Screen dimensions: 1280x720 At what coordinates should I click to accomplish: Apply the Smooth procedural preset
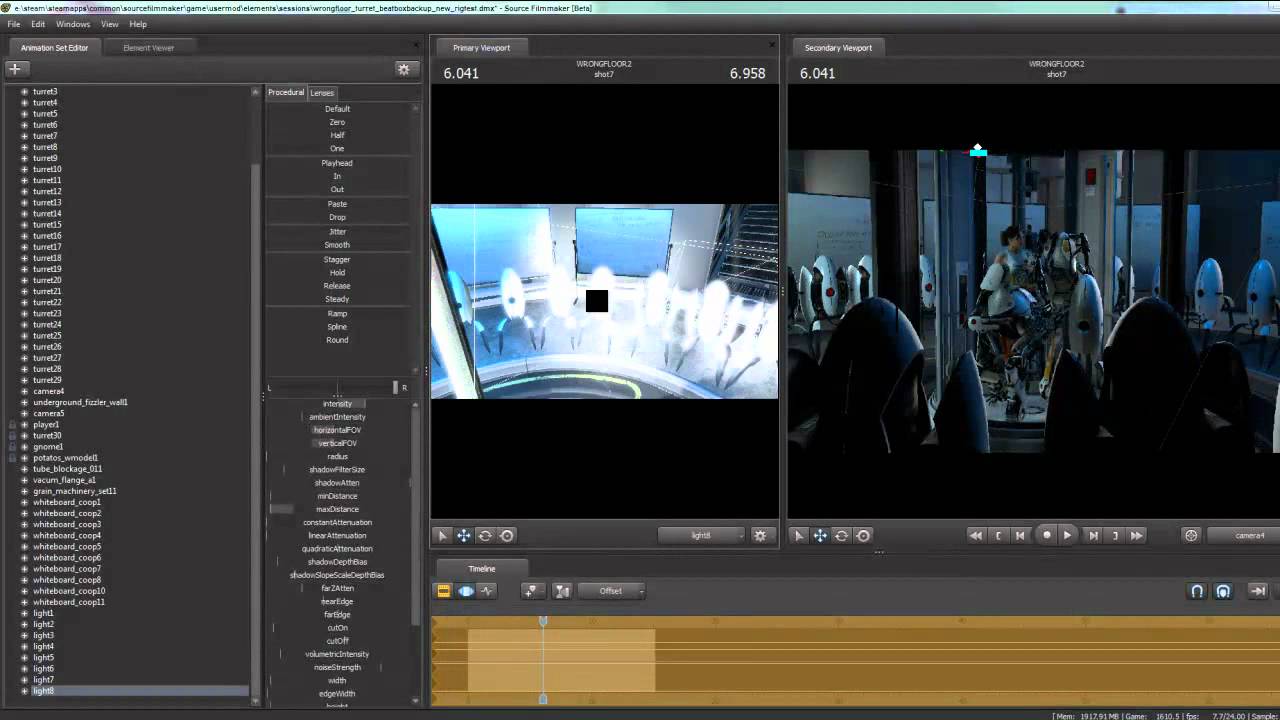click(x=337, y=245)
